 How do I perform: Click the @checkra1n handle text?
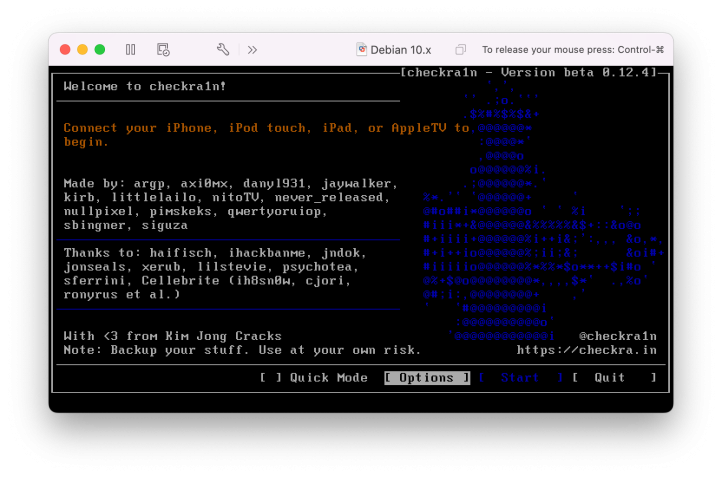pyautogui.click(x=617, y=336)
